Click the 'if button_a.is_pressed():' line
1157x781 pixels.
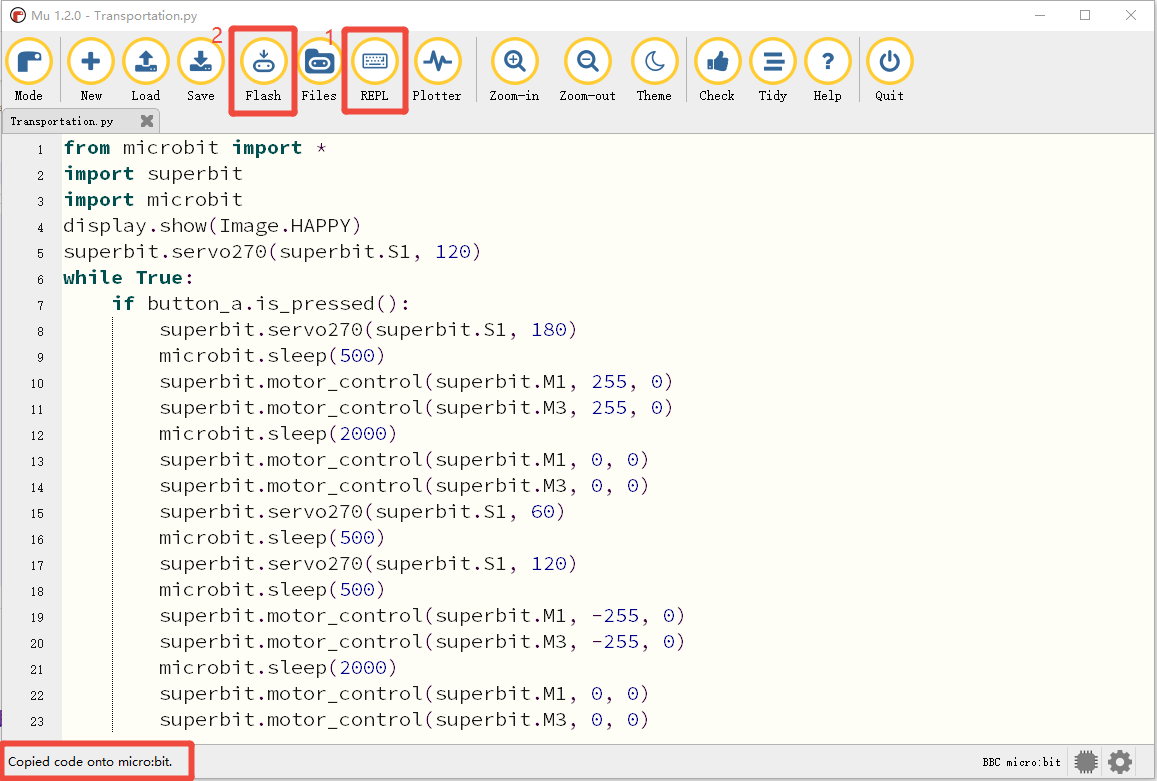pyautogui.click(x=260, y=303)
